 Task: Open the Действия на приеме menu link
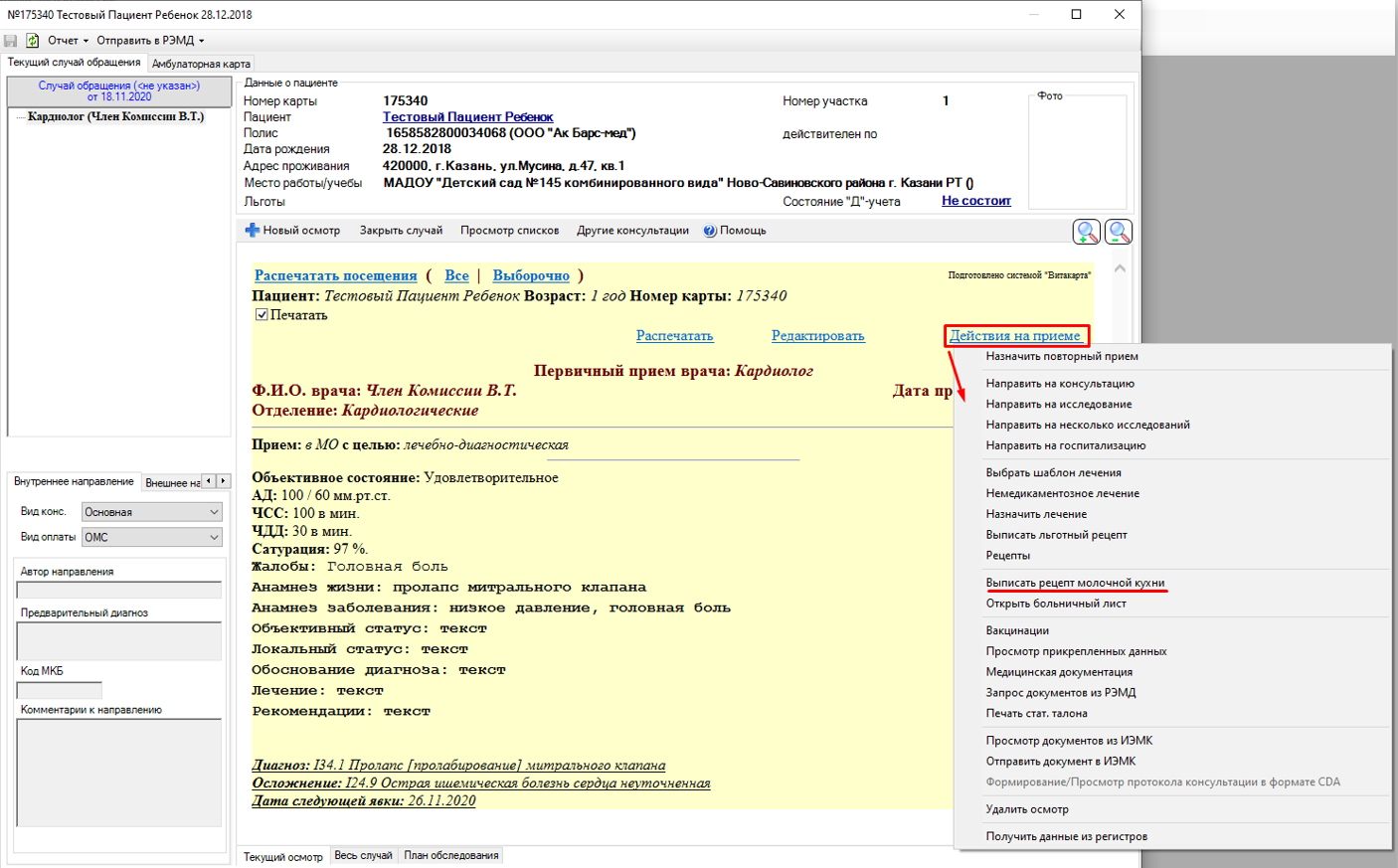1015,336
